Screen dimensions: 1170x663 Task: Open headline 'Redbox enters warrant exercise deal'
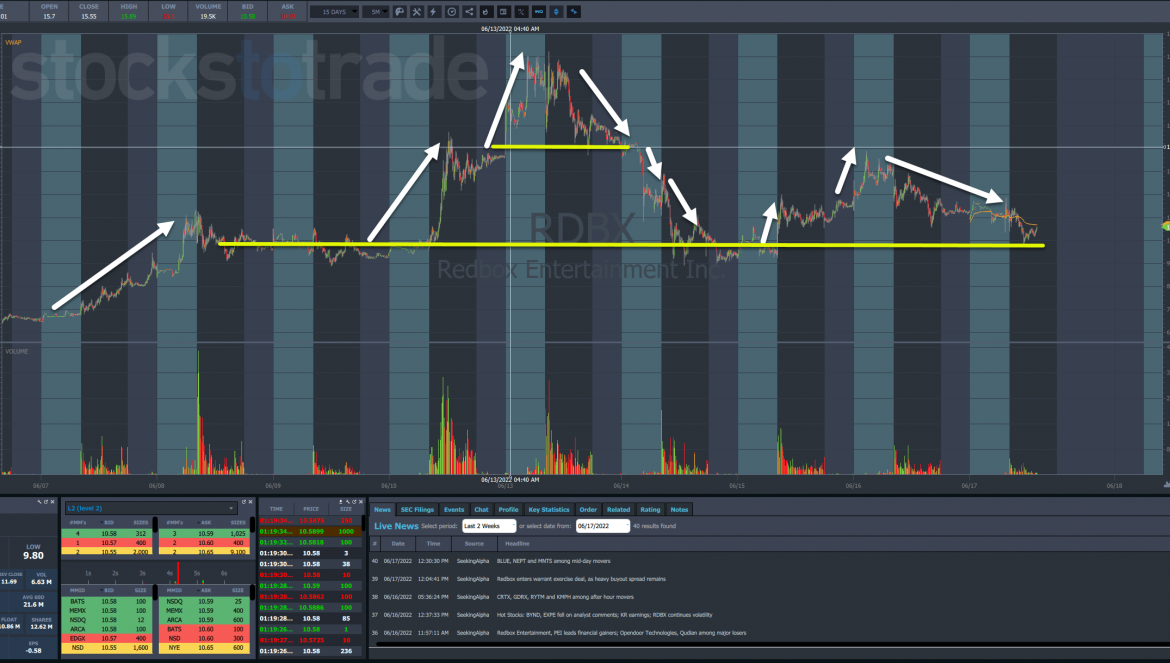coord(581,579)
